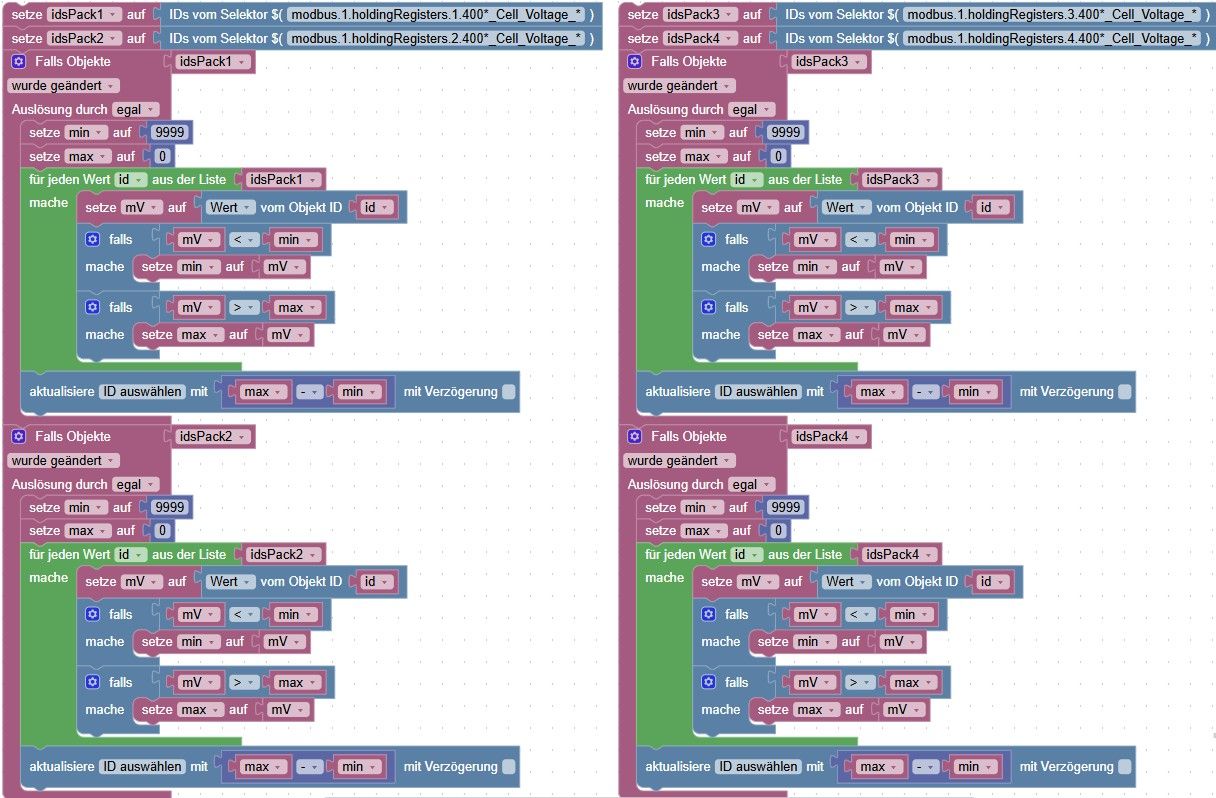
Task: Open 'wurde geändert' dropdown in idsPack1 trigger block
Action: tap(63, 86)
